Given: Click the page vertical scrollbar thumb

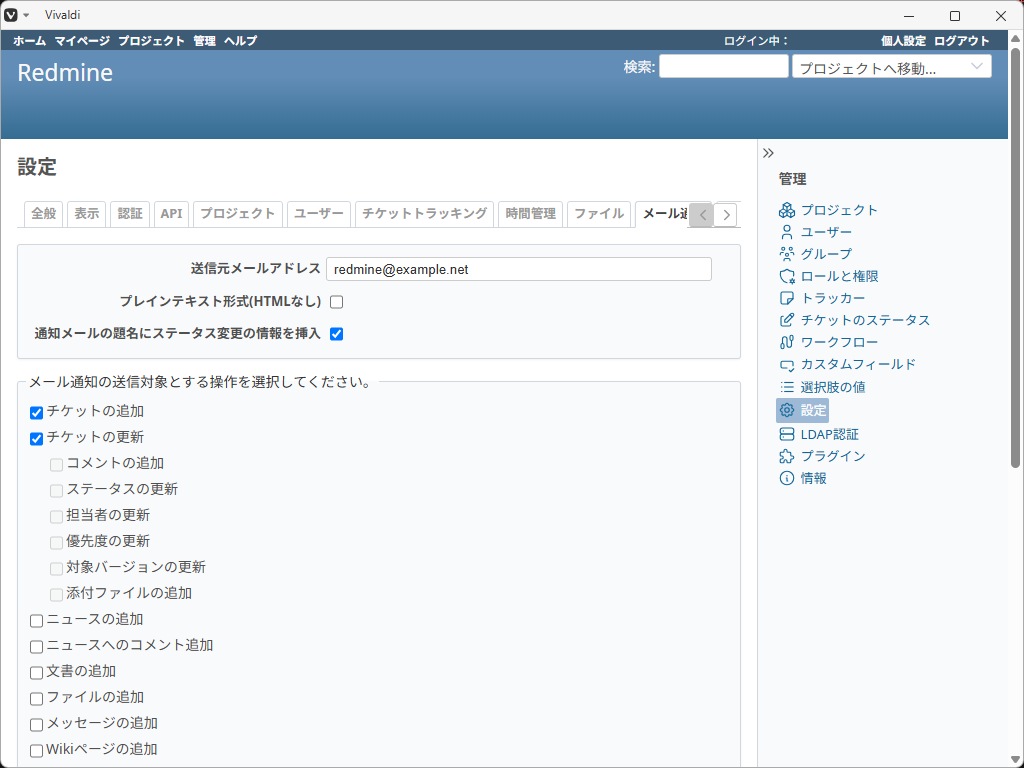Looking at the screenshot, I should tap(1016, 257).
